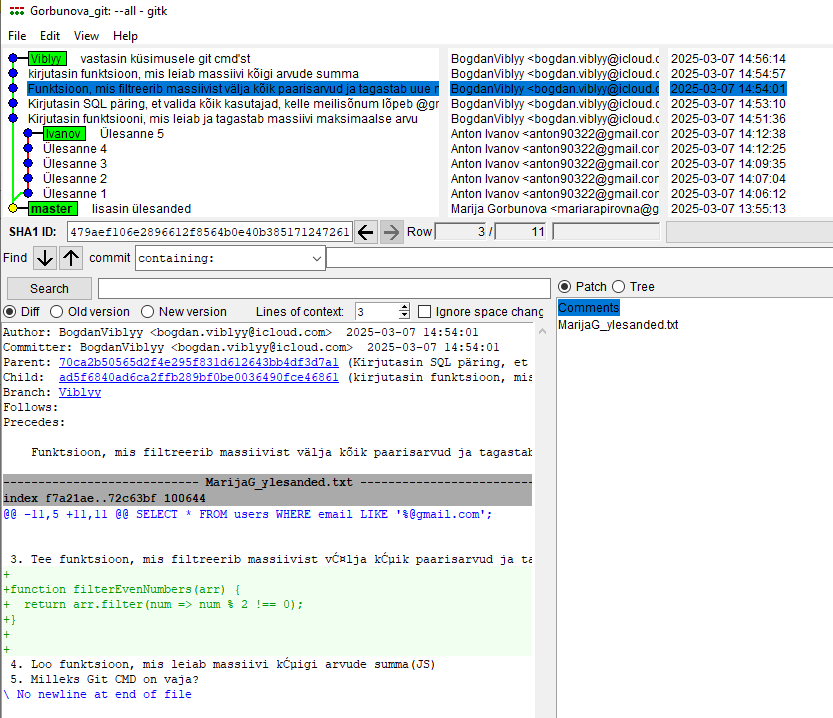
Task: Click the SHA1 ID input field
Action: [x=209, y=232]
